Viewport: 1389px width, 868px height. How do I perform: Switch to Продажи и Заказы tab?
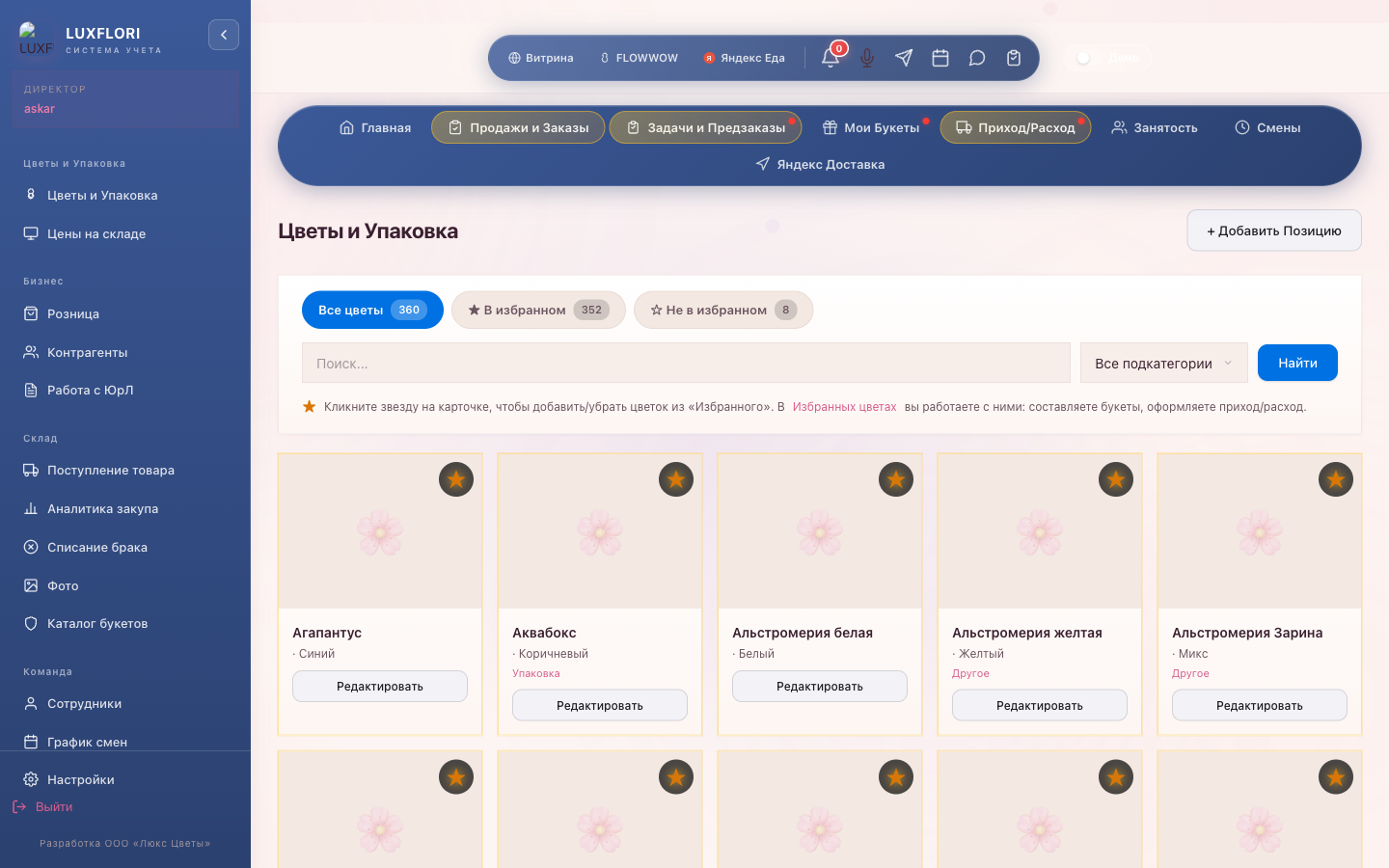[x=518, y=127]
